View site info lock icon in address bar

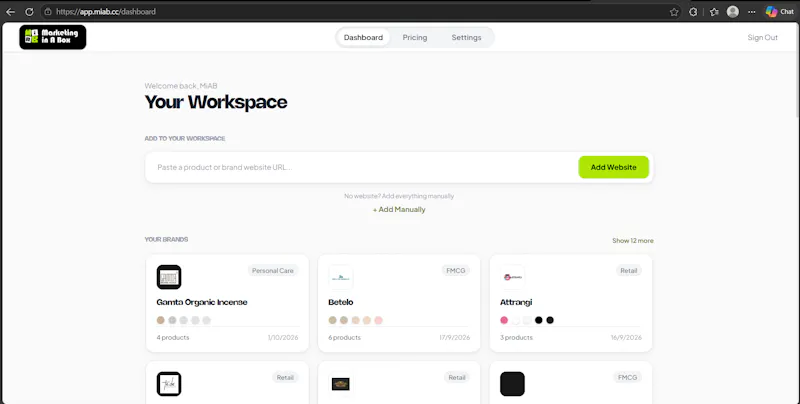pyautogui.click(x=48, y=12)
